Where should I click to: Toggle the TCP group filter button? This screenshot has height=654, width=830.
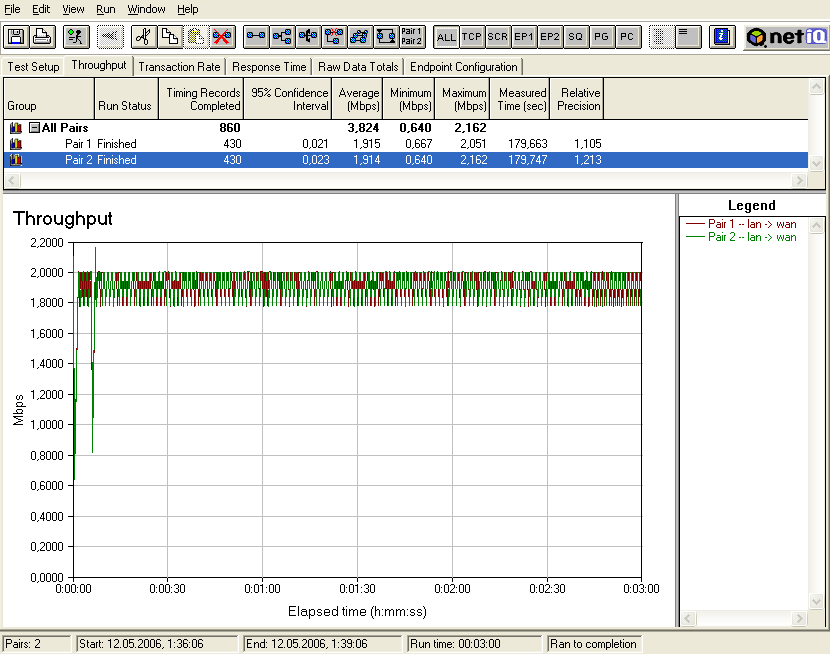[x=472, y=37]
